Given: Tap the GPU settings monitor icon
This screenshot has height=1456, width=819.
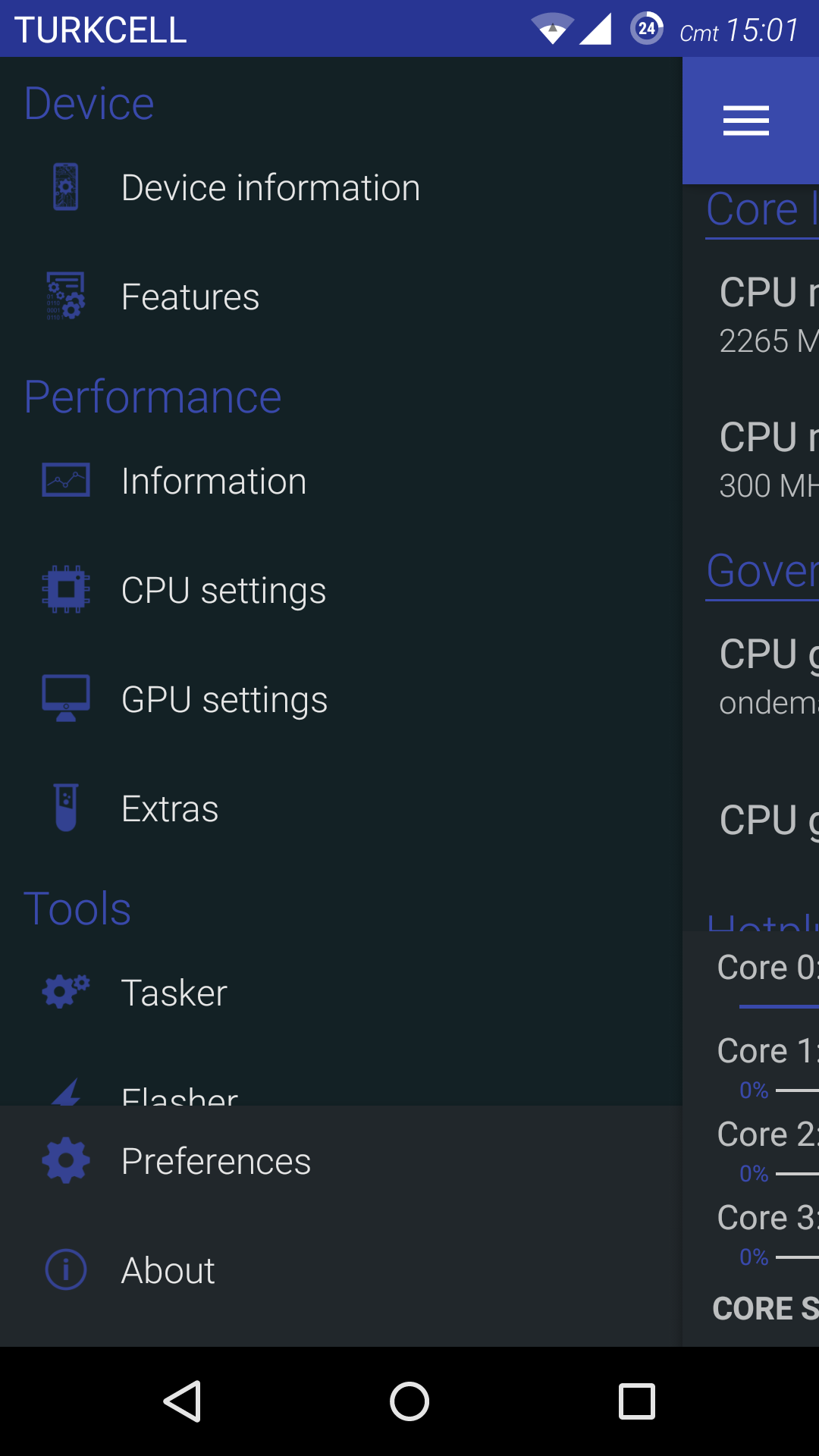Looking at the screenshot, I should [x=66, y=698].
